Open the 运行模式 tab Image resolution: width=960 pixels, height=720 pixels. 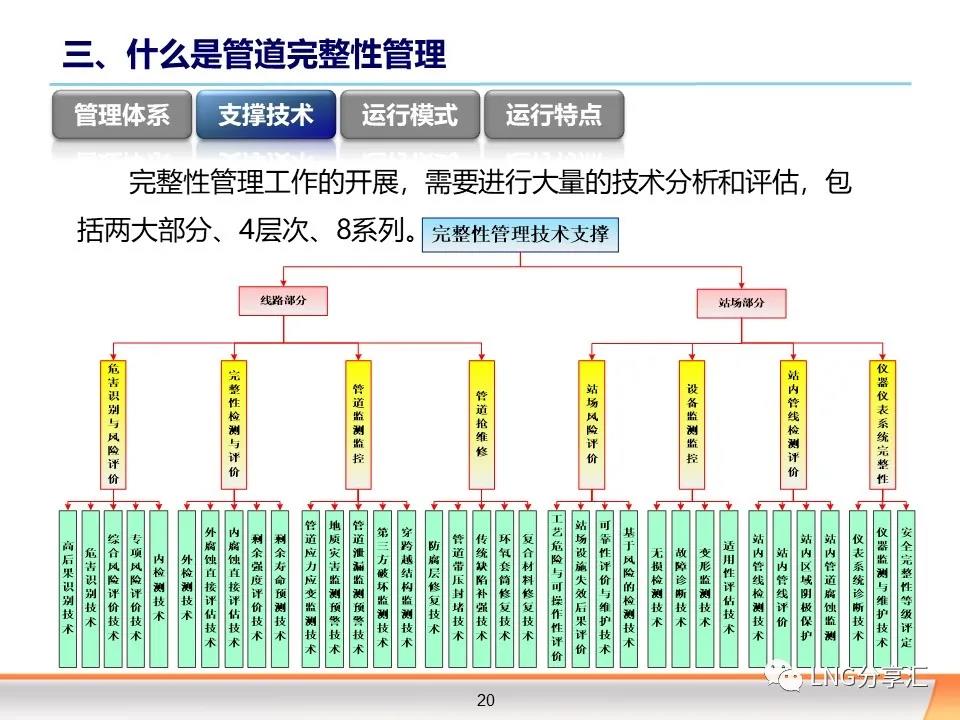(x=410, y=114)
